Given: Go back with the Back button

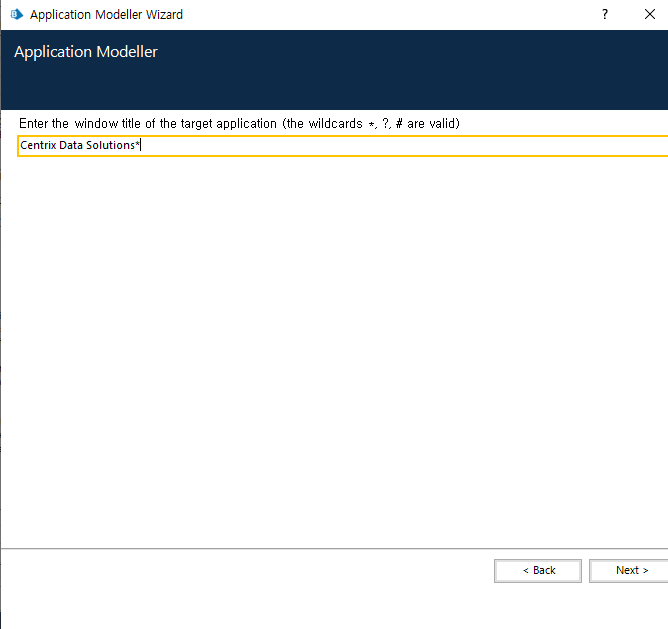Looking at the screenshot, I should [x=538, y=571].
